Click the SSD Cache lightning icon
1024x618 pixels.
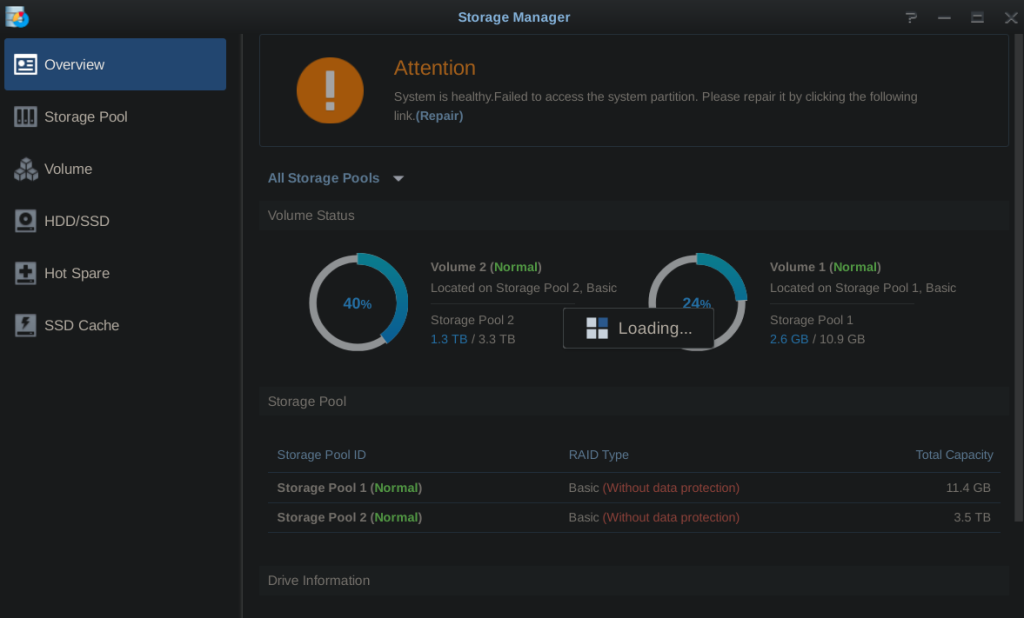25,325
